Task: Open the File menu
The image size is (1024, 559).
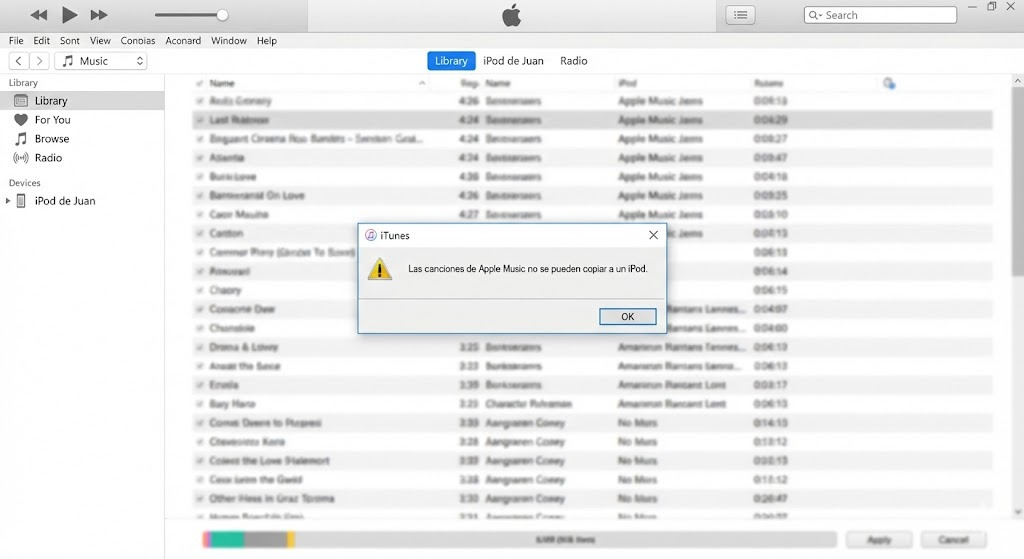Action: (16, 40)
